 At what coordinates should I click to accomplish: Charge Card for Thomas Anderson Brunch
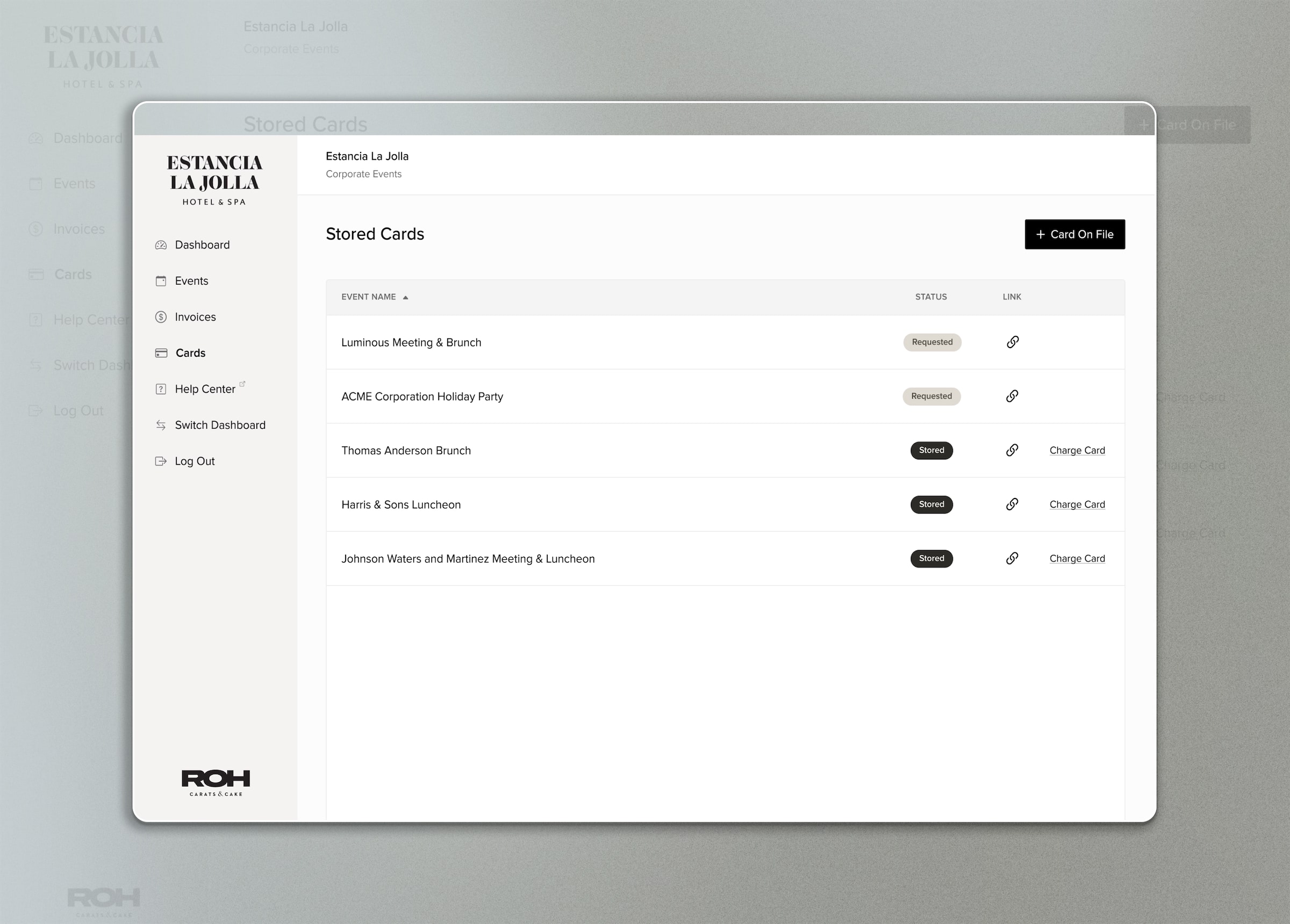[1077, 450]
